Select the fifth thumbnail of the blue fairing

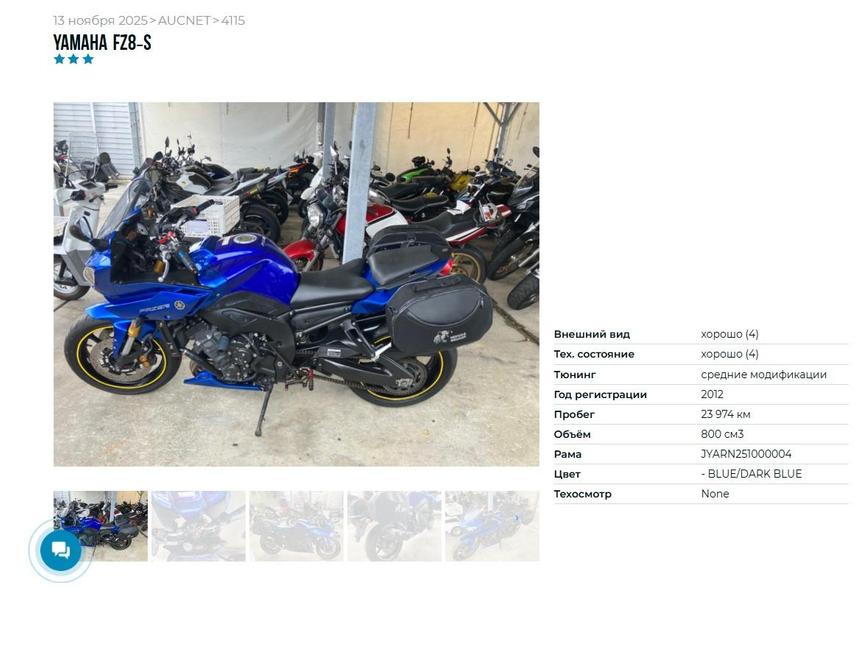(492, 526)
